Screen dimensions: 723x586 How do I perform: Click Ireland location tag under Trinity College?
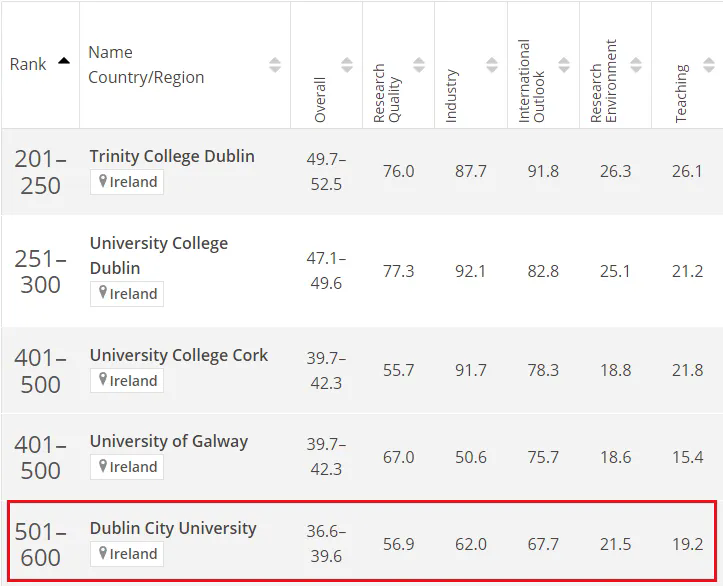click(127, 182)
